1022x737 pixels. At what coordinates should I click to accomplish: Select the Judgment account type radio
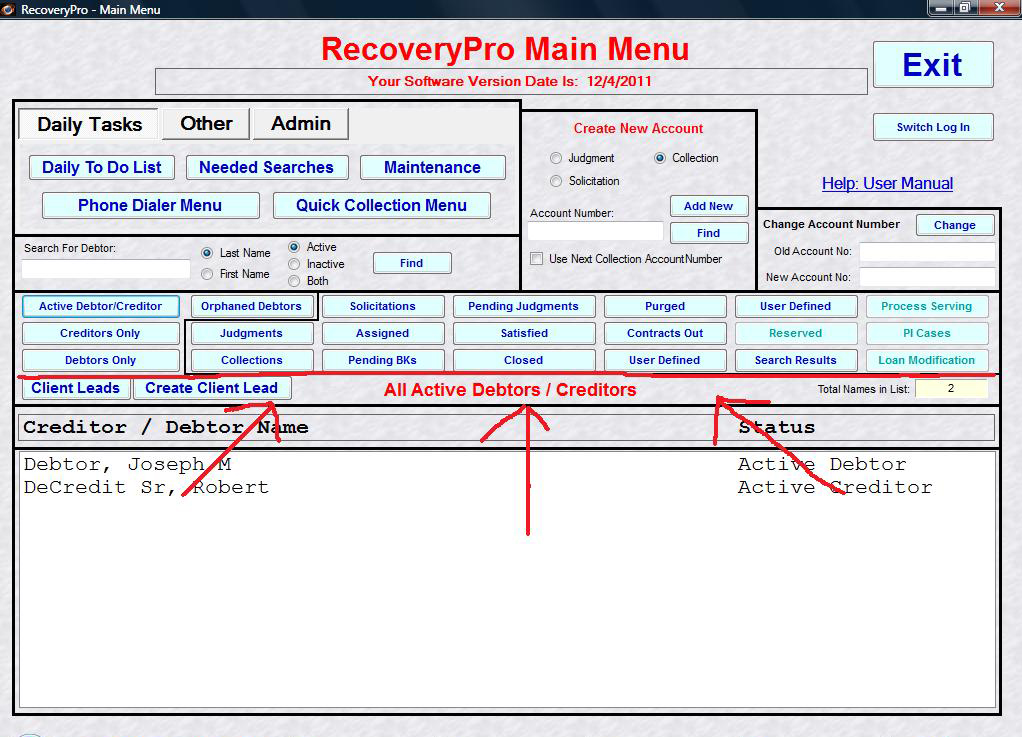[x=556, y=158]
